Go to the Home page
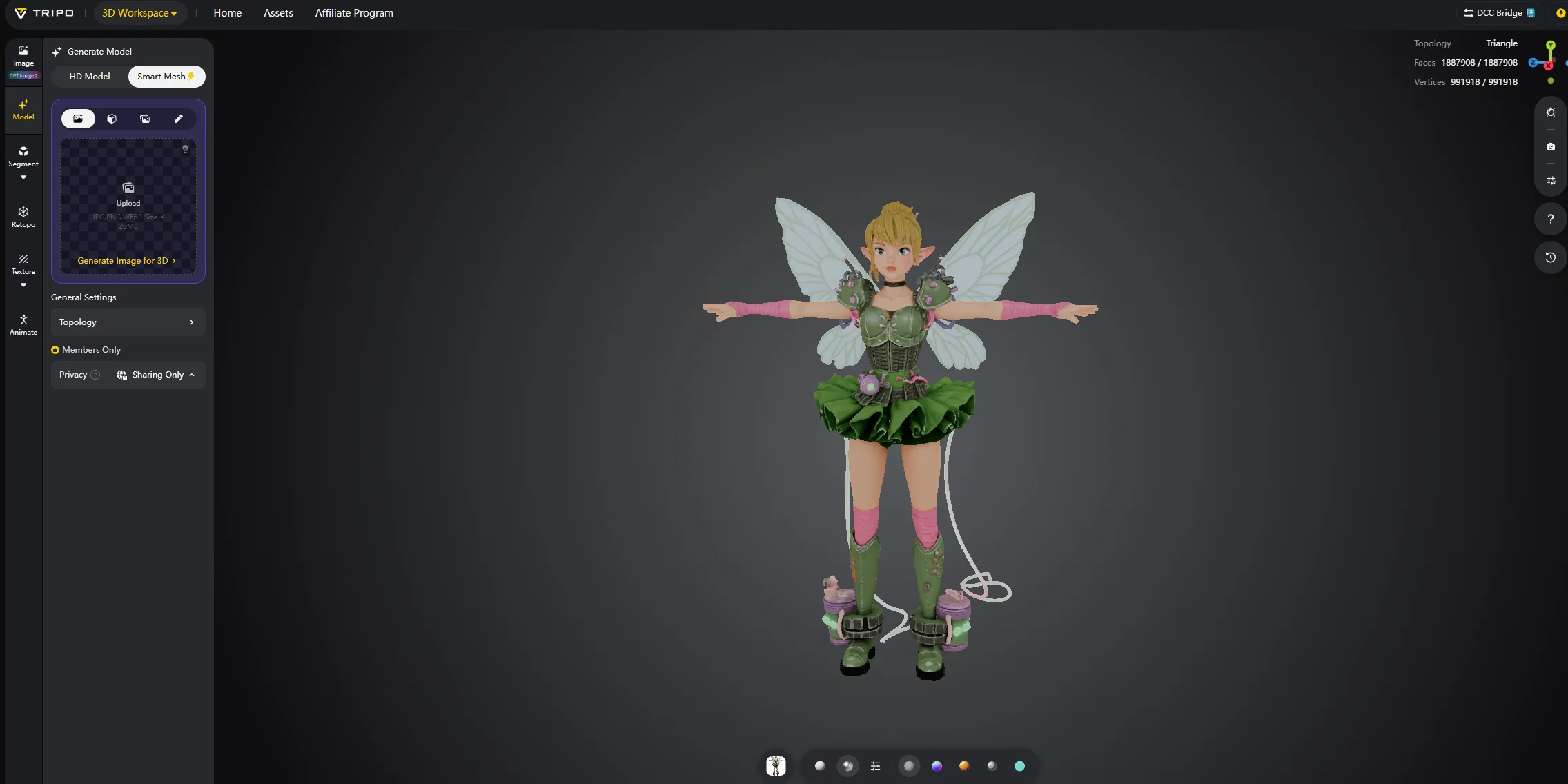Image resolution: width=1568 pixels, height=784 pixels. coord(228,13)
